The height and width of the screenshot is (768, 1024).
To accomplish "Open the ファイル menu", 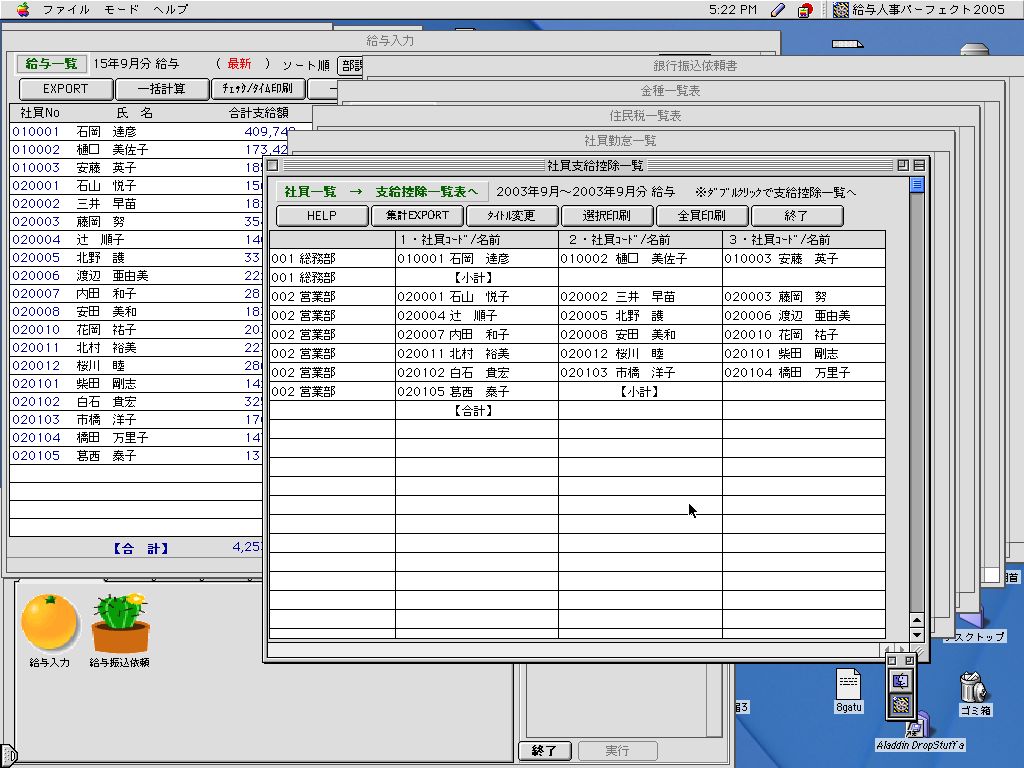I will 67,9.
